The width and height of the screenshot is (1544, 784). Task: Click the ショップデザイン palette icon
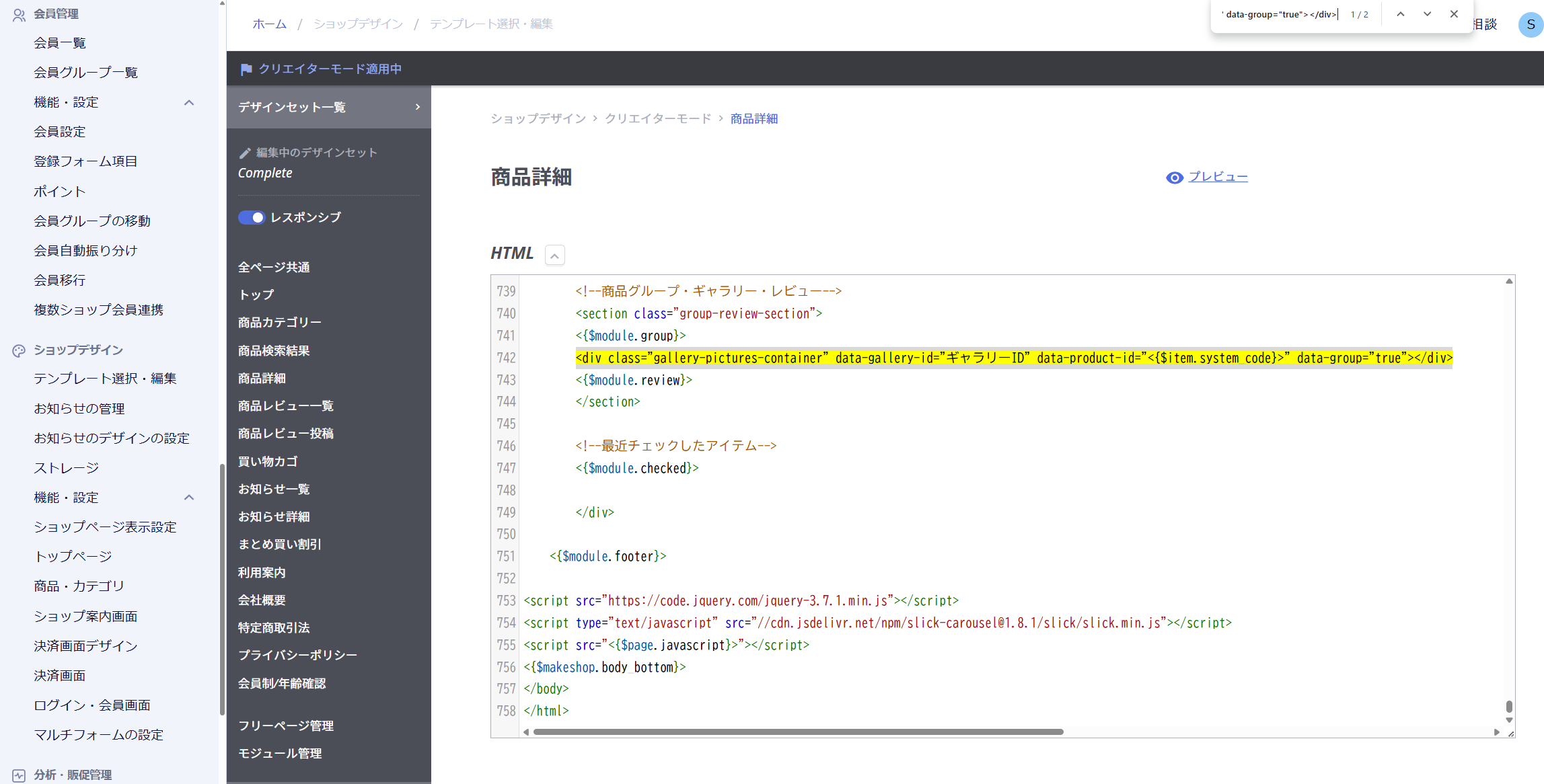click(x=19, y=350)
